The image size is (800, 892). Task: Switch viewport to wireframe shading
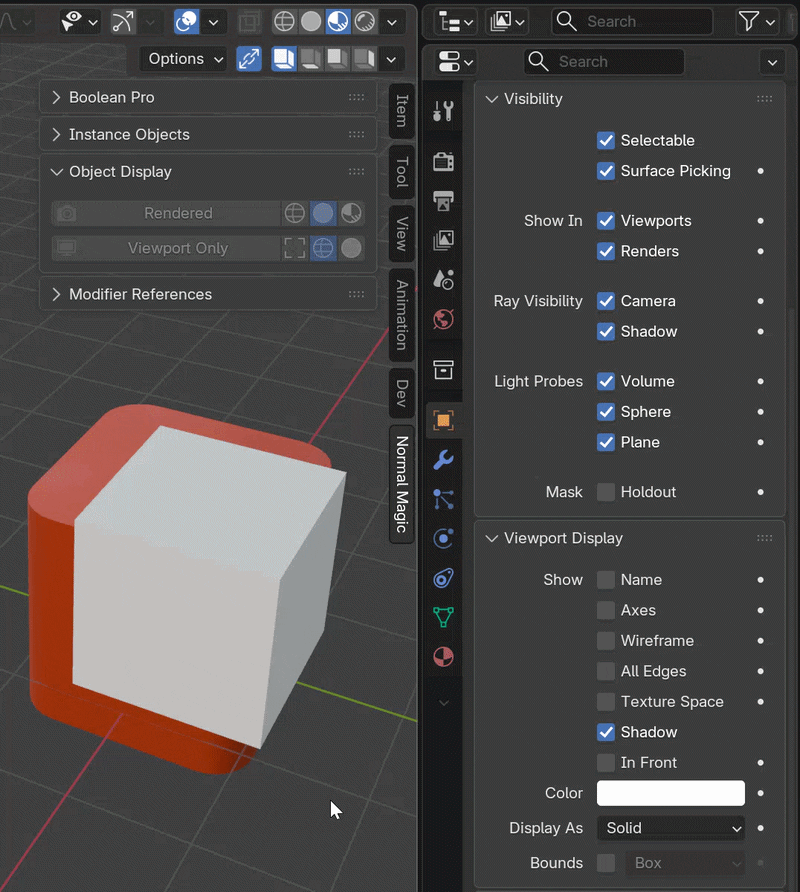pyautogui.click(x=284, y=21)
